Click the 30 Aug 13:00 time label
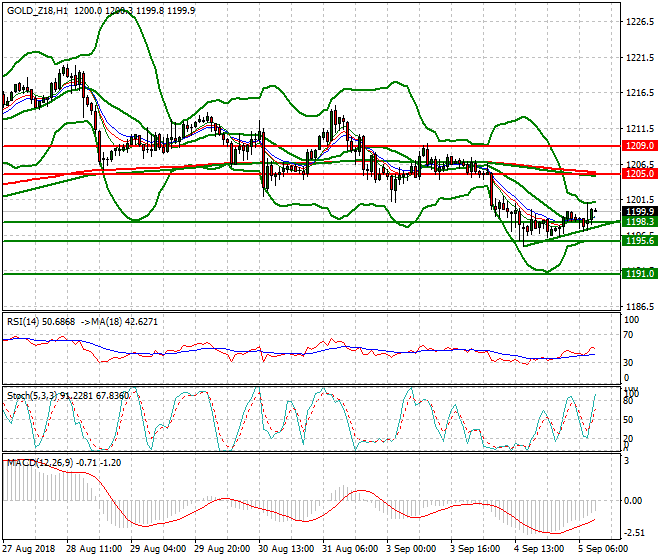The image size is (660, 560). (286, 549)
